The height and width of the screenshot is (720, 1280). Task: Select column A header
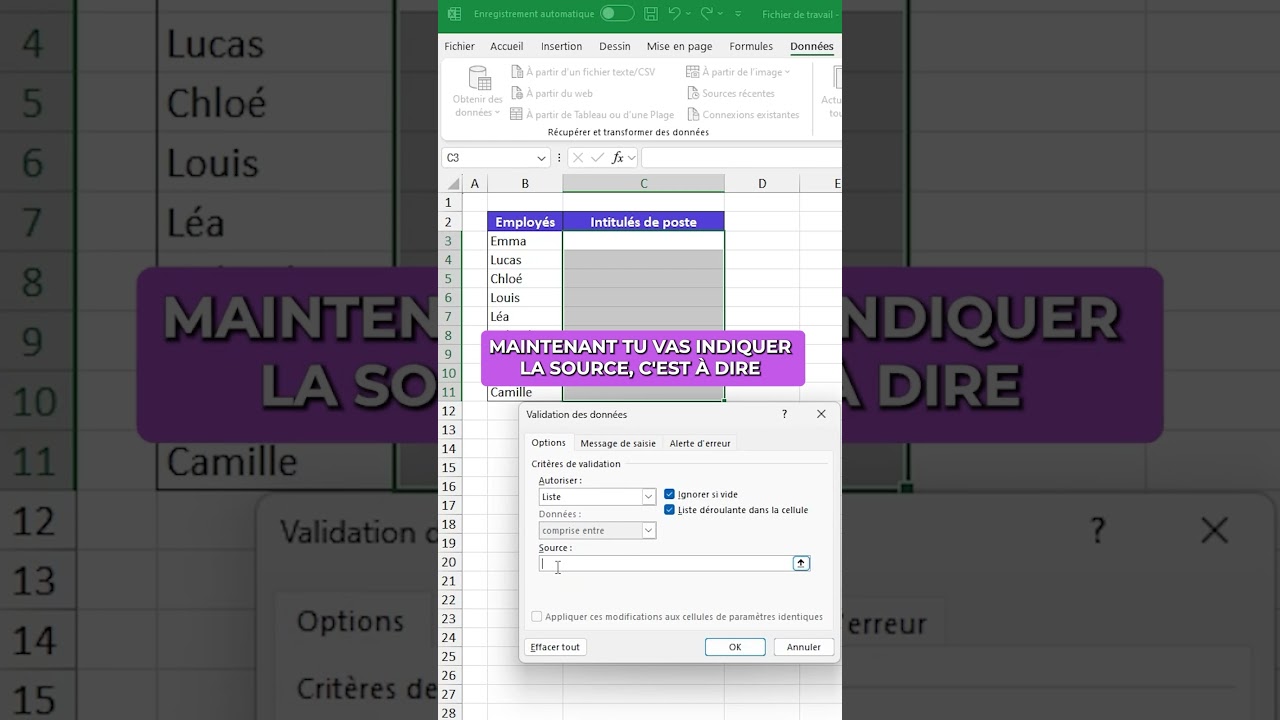474,184
